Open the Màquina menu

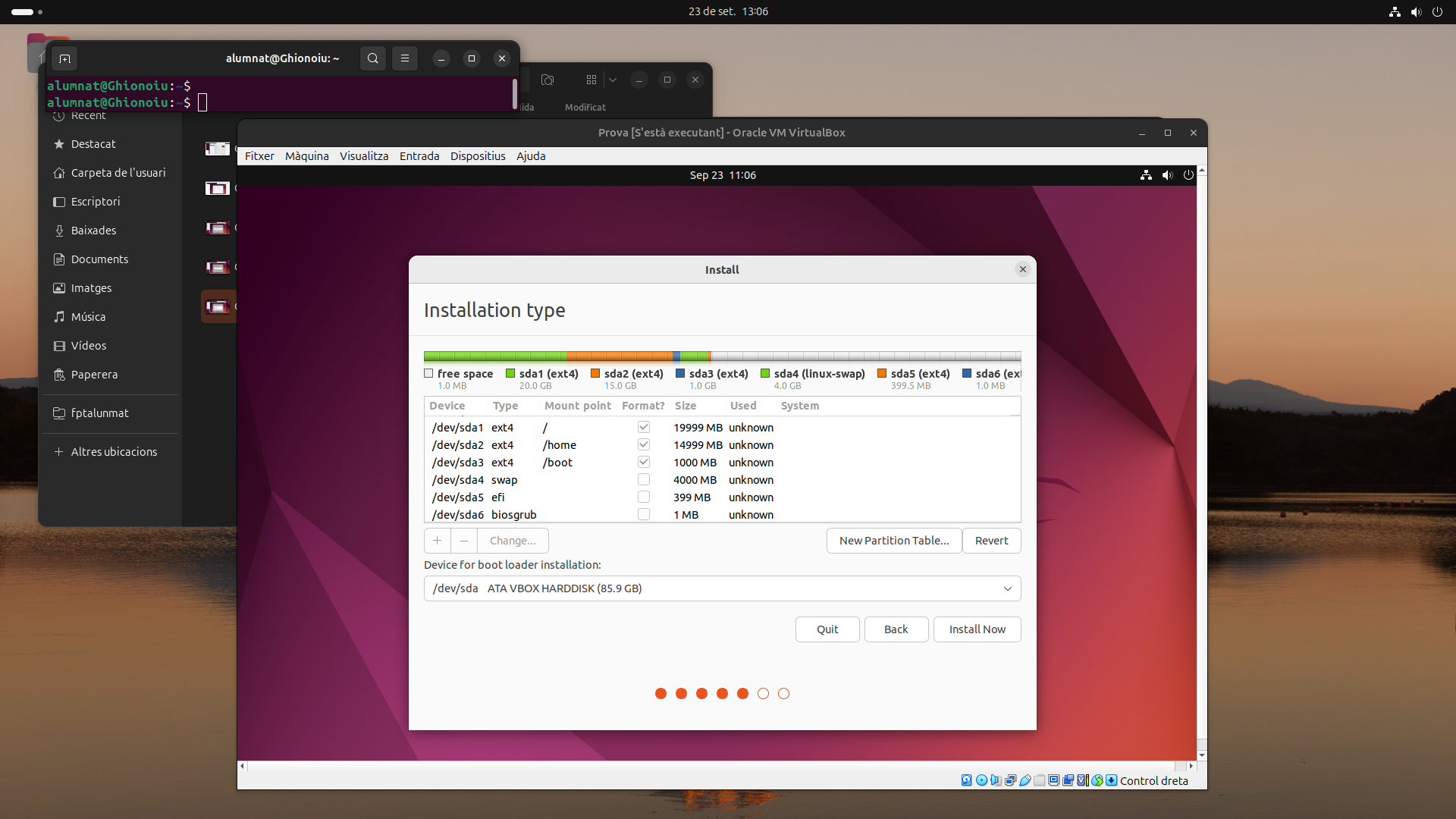click(x=306, y=156)
